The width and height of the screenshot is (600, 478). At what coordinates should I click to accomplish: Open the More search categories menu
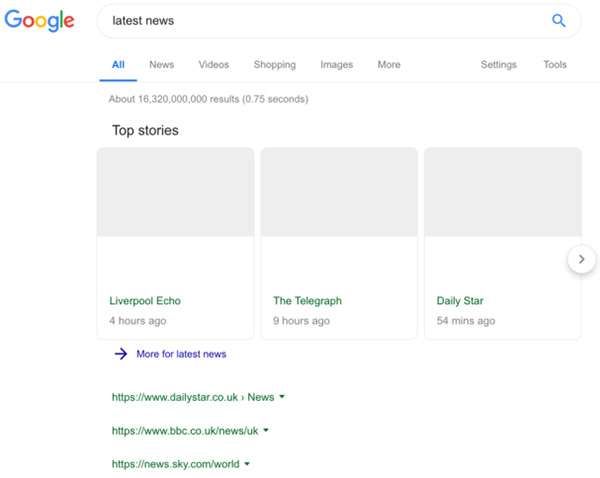coord(389,65)
